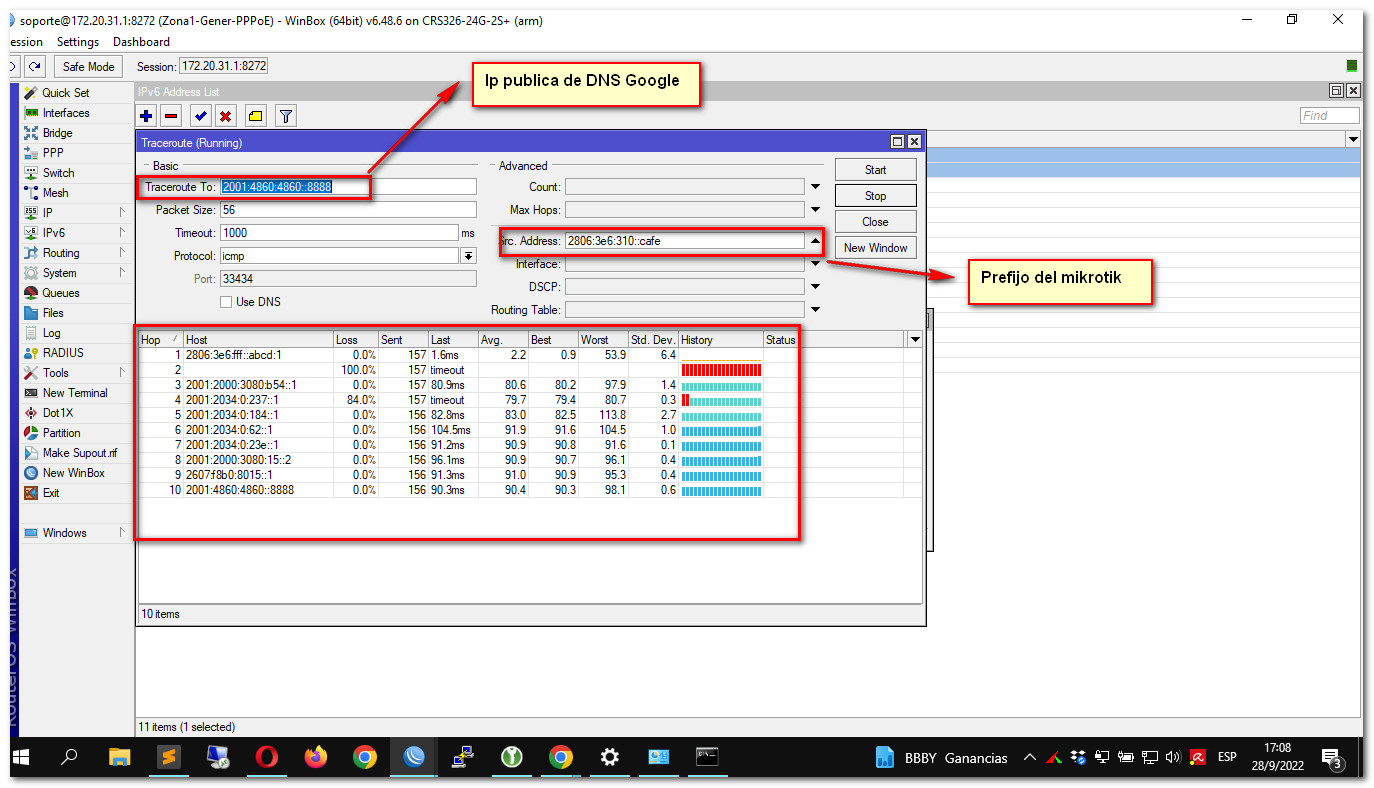Click the History bar of hop 2

pos(721,370)
